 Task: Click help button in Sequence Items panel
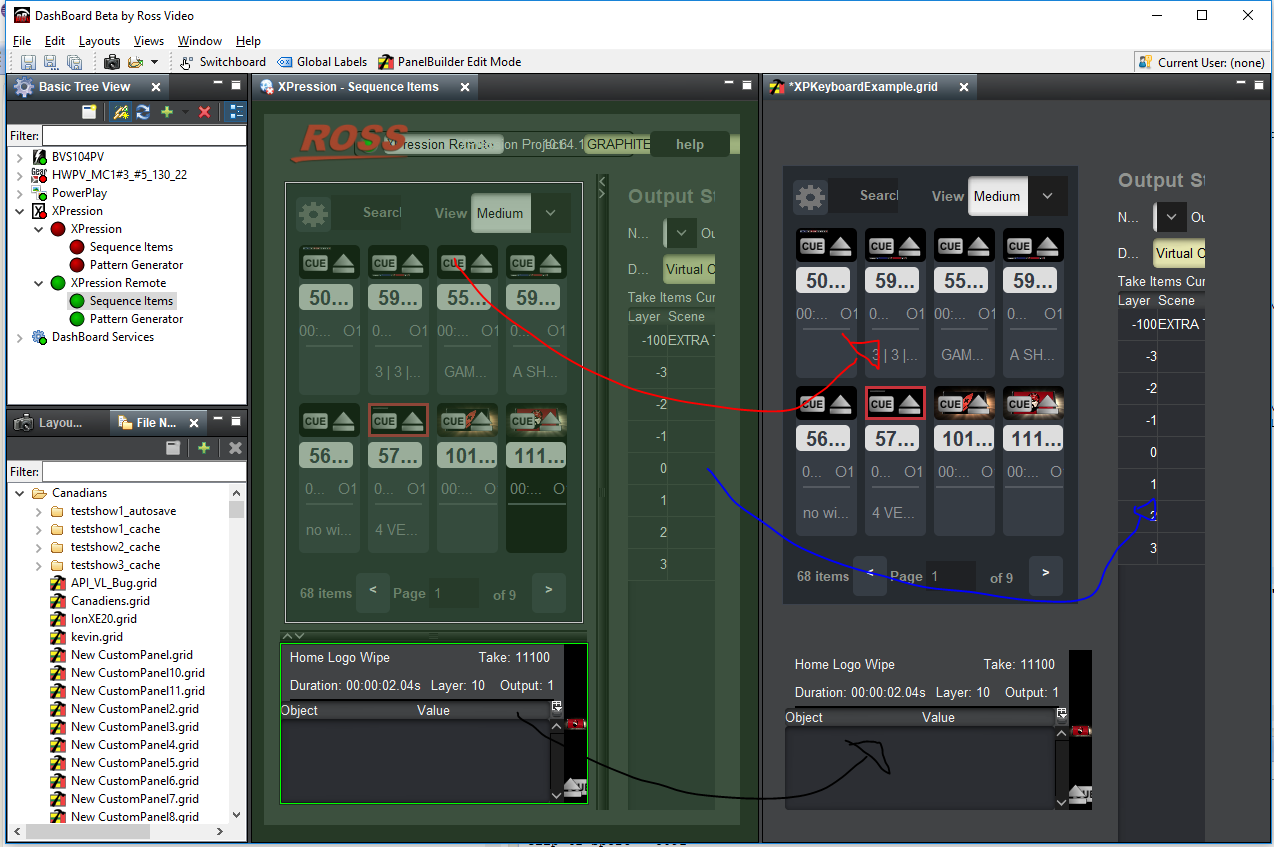(690, 144)
